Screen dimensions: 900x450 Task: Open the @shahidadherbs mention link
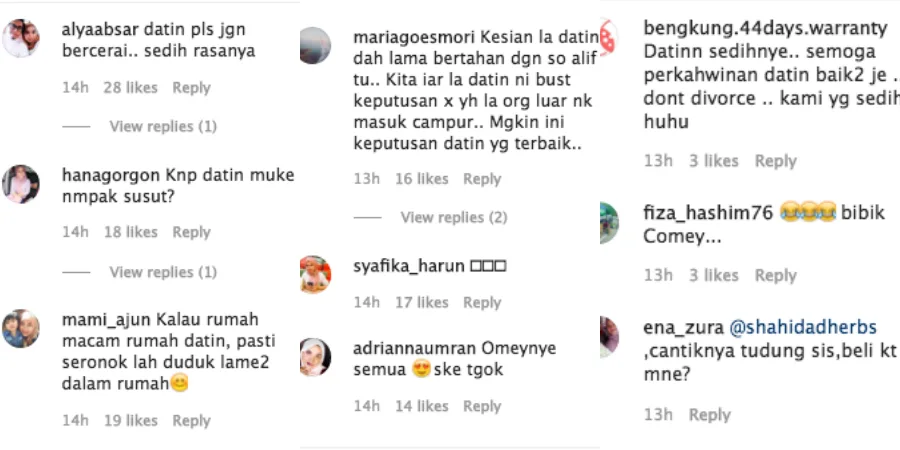pyautogui.click(x=803, y=328)
